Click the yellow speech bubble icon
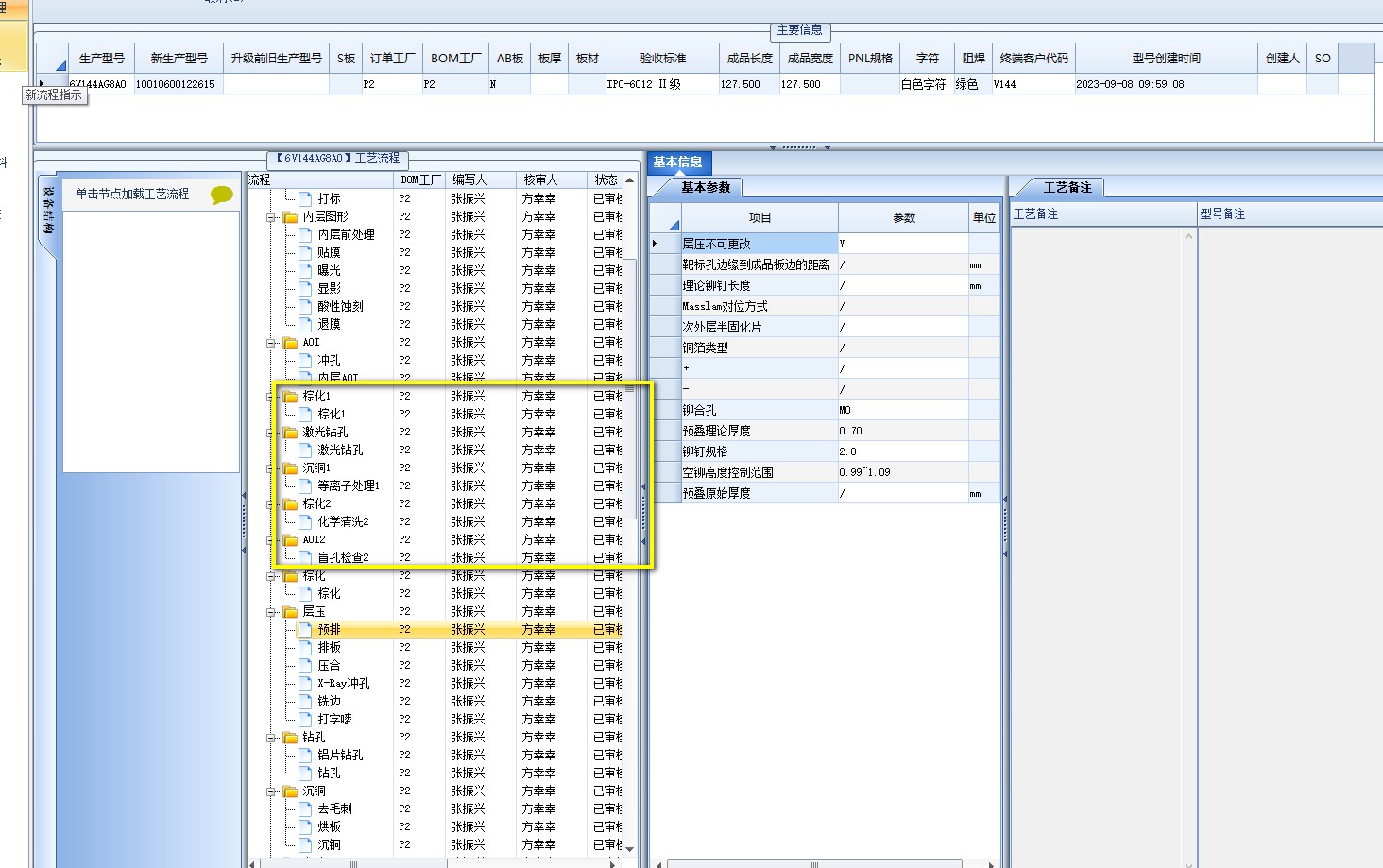1383x868 pixels. 222,195
